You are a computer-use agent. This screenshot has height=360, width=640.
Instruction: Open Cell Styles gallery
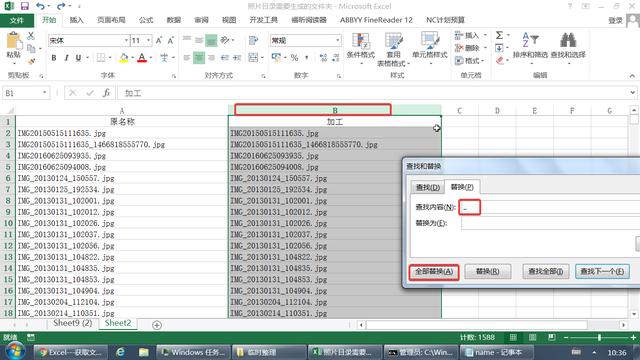430,48
